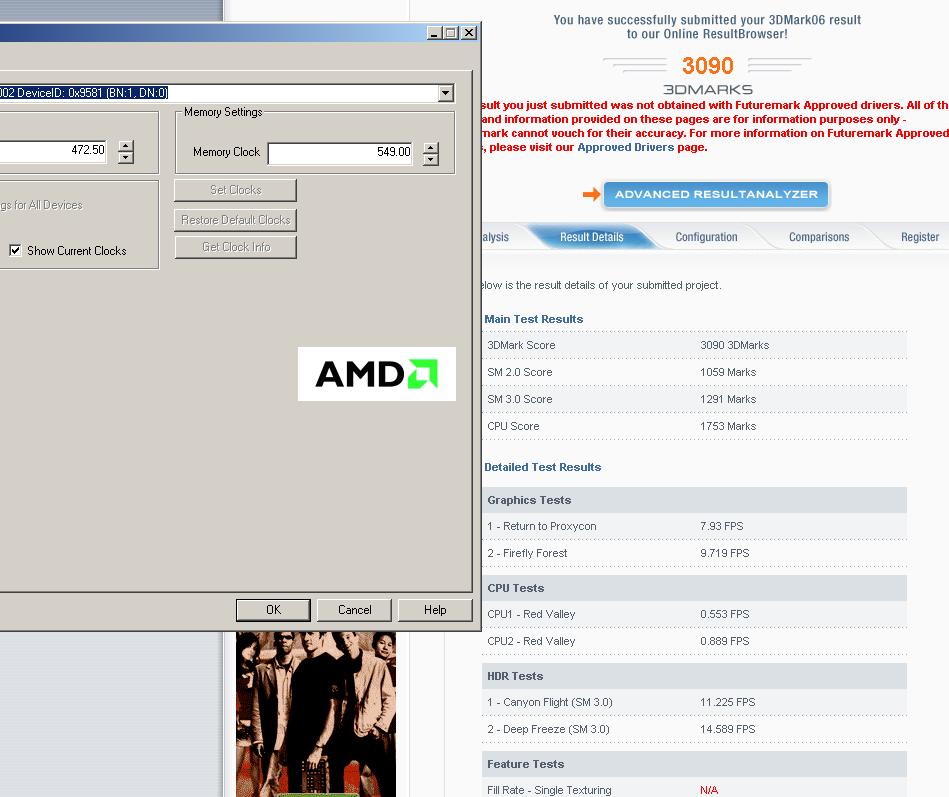949x797 pixels.
Task: Close the clock tool window
Action: coord(469,33)
